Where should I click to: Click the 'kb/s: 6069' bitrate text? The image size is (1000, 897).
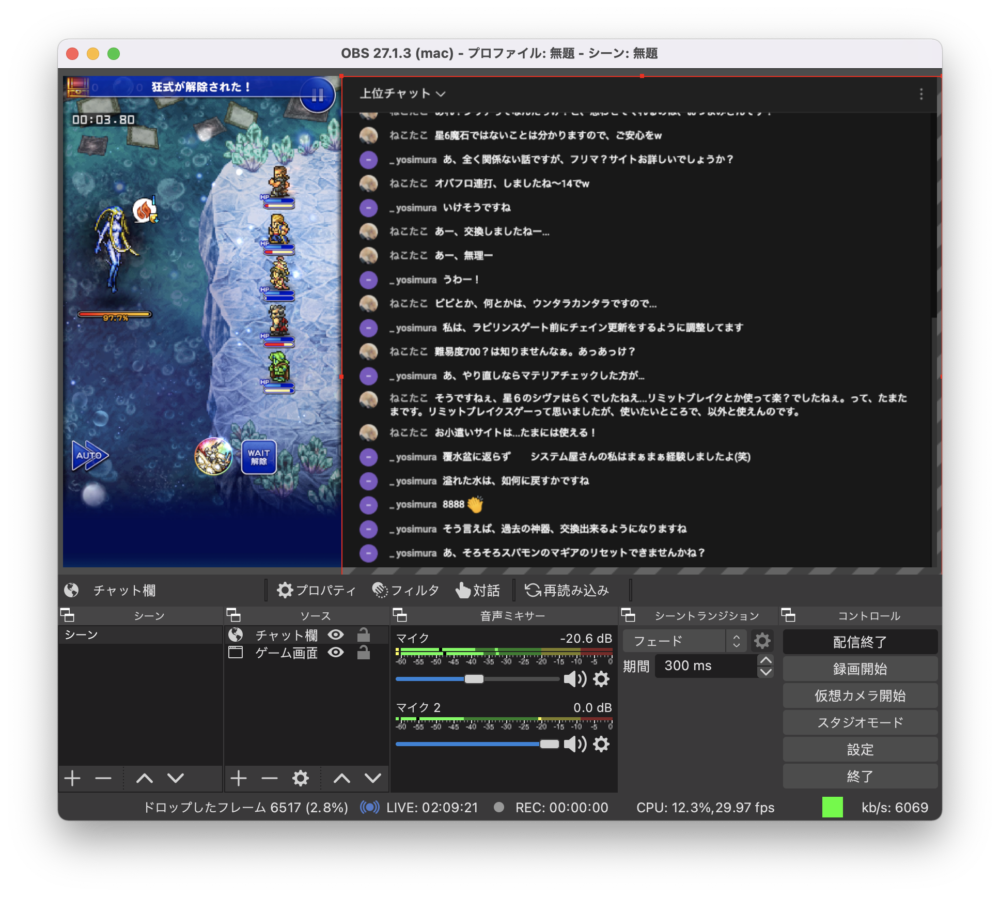895,808
